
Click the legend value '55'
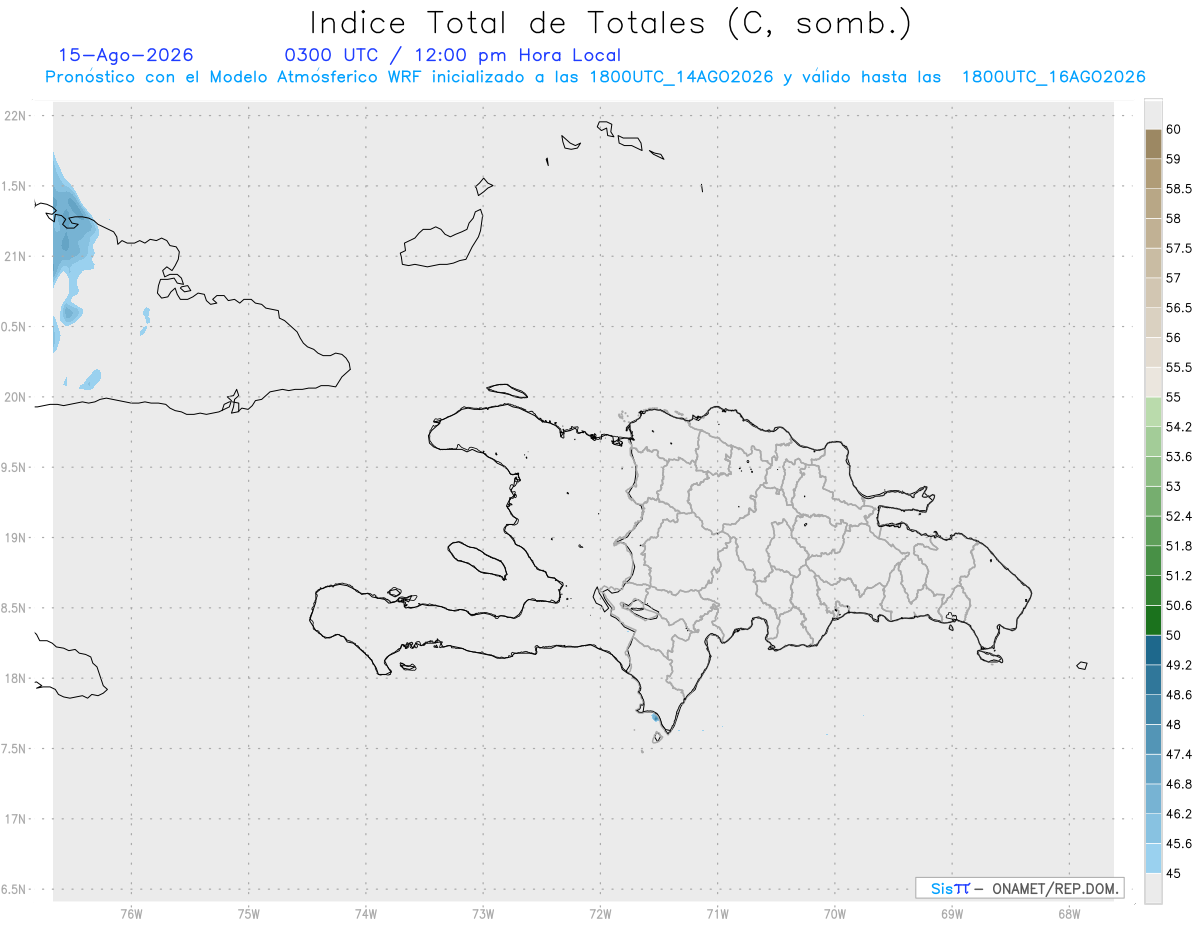pyautogui.click(x=1173, y=398)
